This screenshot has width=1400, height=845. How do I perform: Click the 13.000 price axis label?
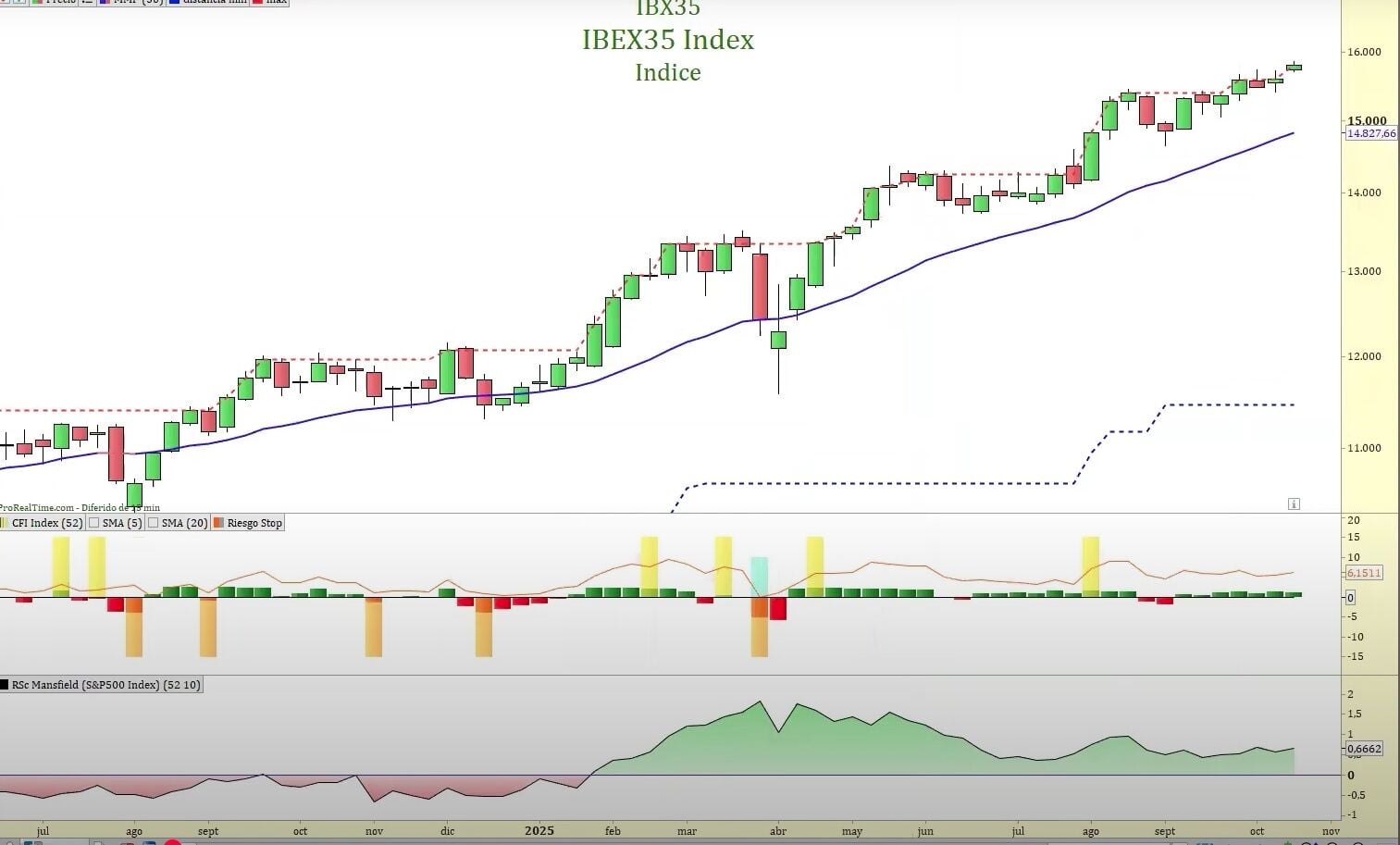pos(1365,271)
